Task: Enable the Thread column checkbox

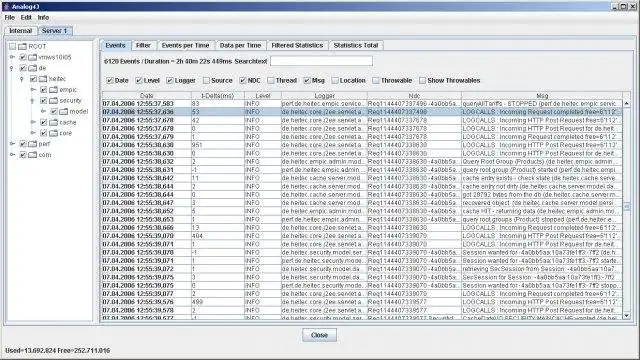Action: (x=271, y=80)
